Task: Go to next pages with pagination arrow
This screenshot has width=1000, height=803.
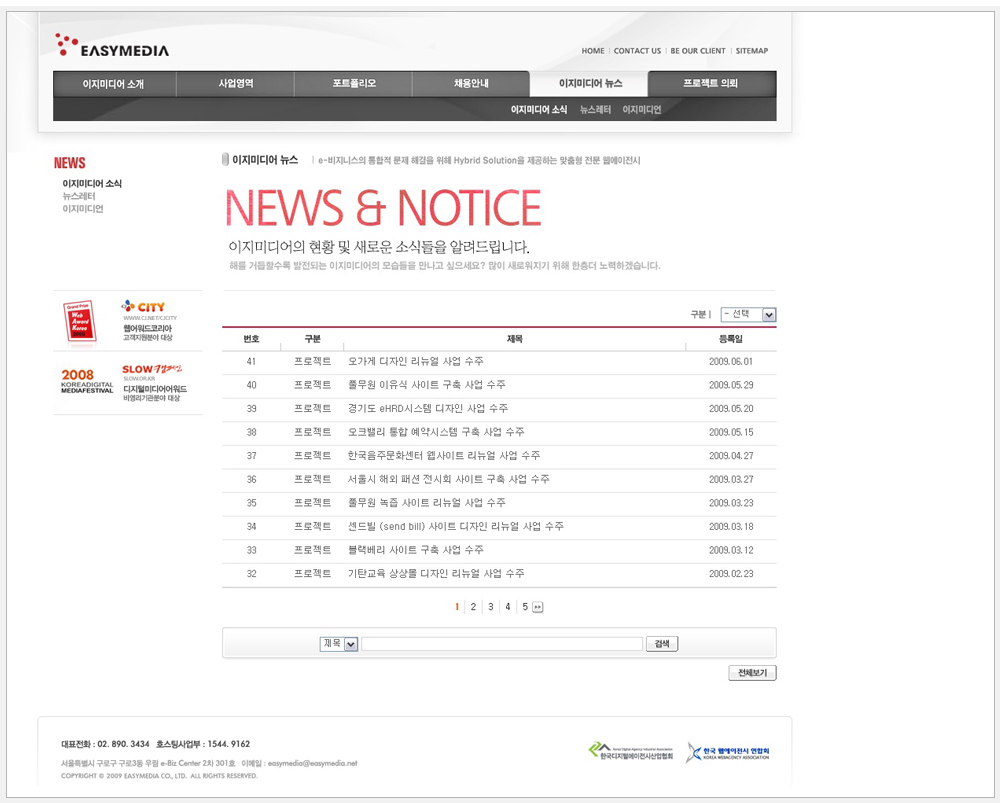Action: [x=538, y=607]
